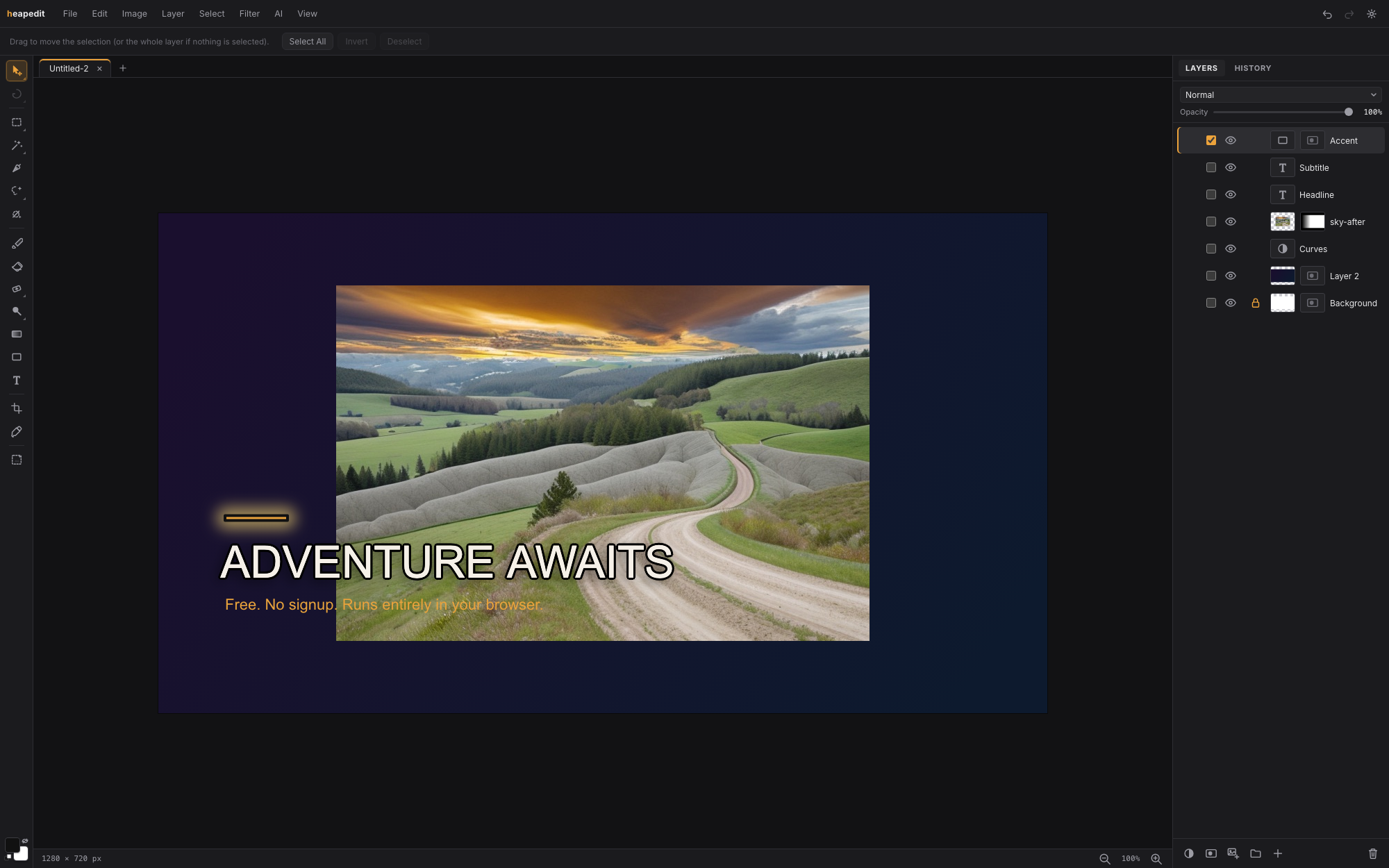Screen dimensions: 1389x868
Task: Delete the selected layer with trash icon
Action: (1373, 853)
